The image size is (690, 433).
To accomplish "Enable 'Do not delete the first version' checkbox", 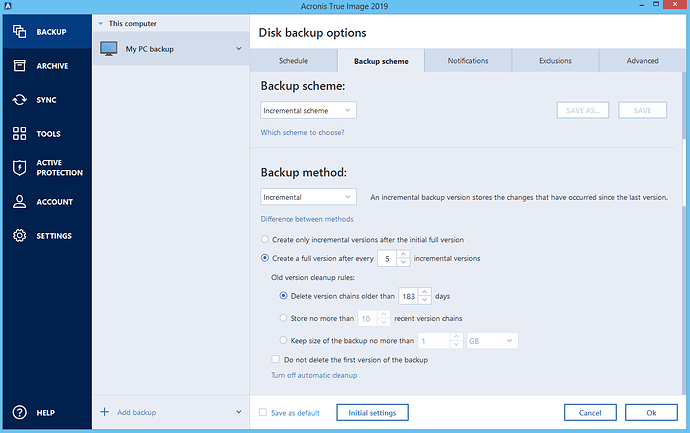I will pyautogui.click(x=275, y=359).
